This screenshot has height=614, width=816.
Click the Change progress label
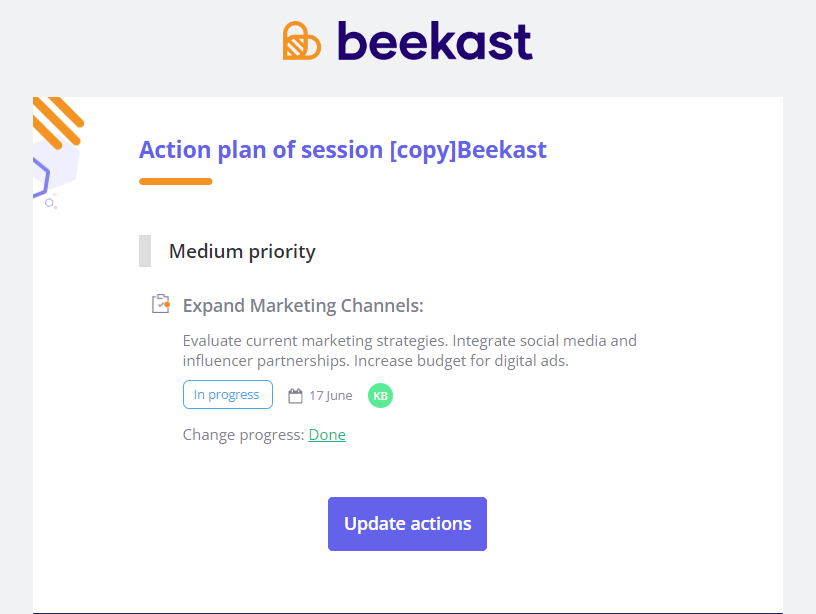(x=243, y=435)
